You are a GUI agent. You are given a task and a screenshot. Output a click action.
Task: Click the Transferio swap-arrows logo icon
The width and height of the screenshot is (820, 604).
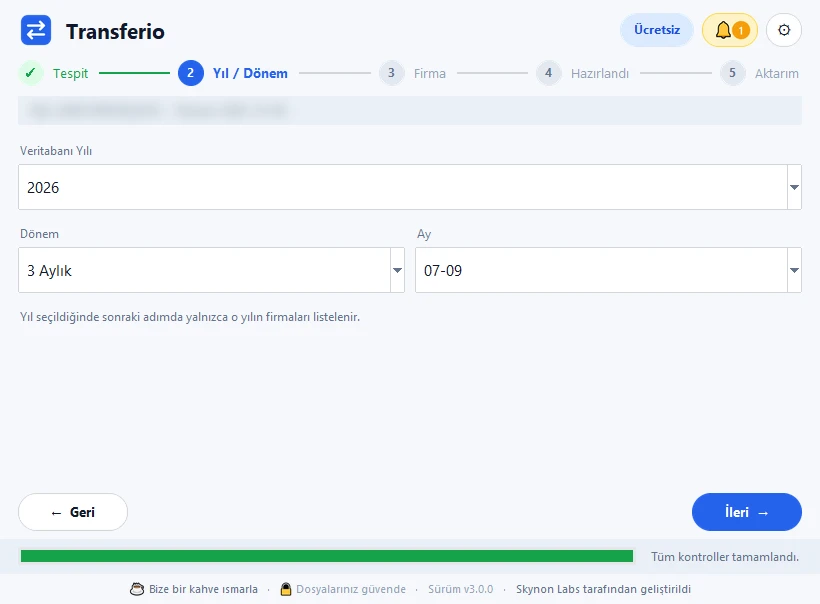pyautogui.click(x=36, y=30)
